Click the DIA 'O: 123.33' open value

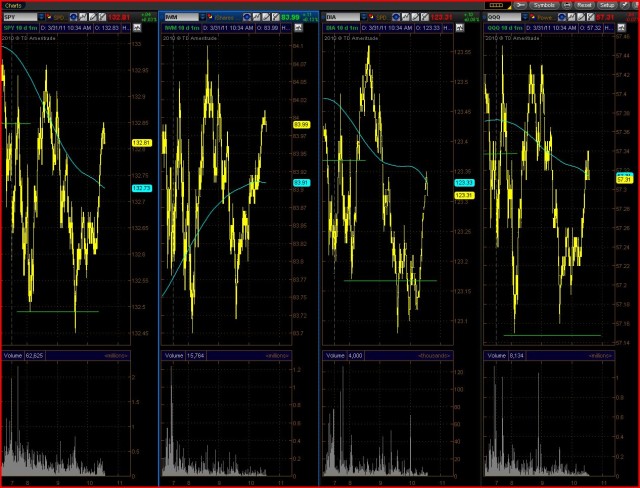(x=428, y=28)
